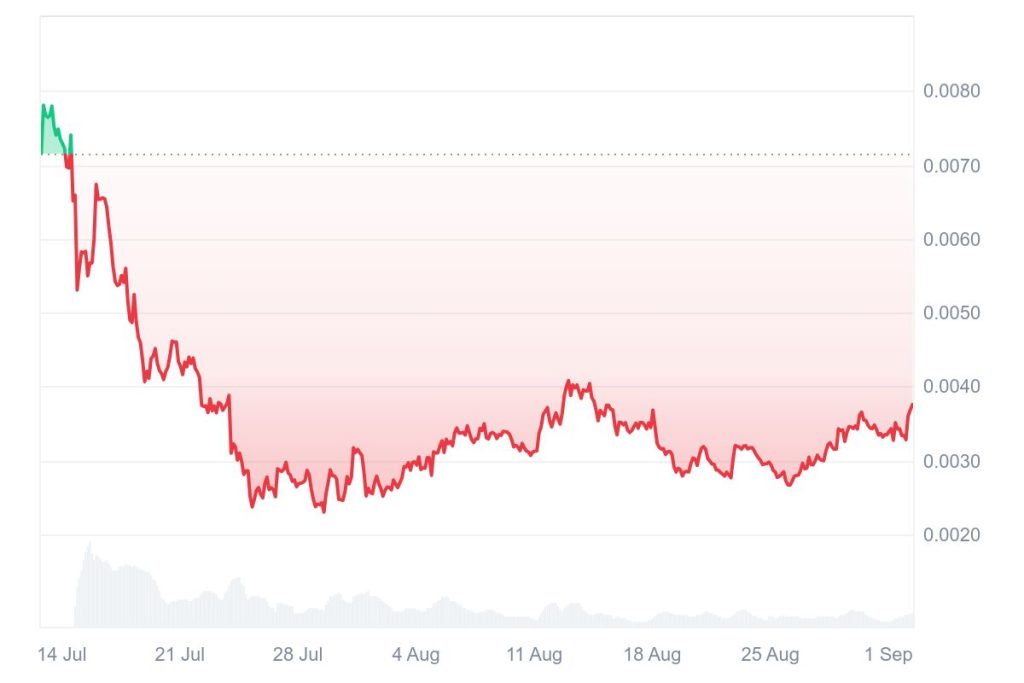Click the 0.0050 price axis label
Viewport: 1024px width, 683px height.
(952, 313)
